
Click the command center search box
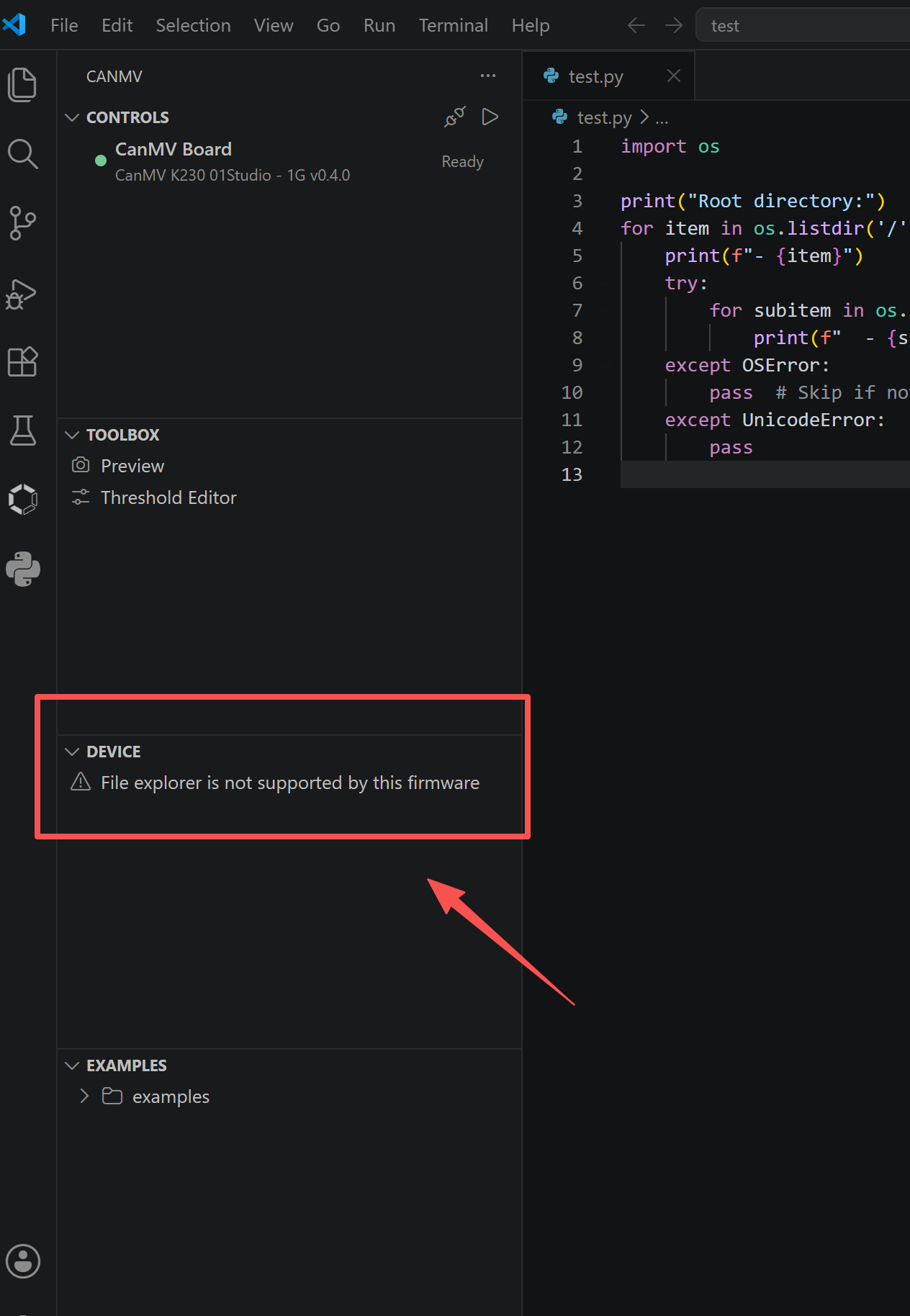803,26
